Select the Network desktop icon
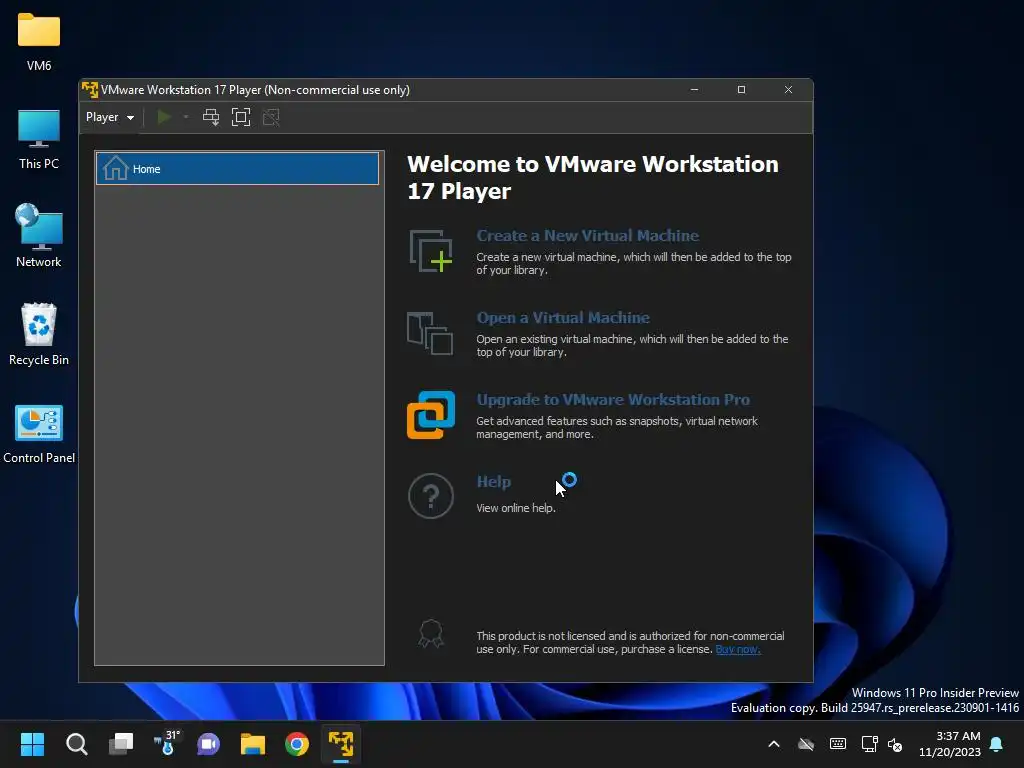The image size is (1024, 768). click(x=39, y=236)
